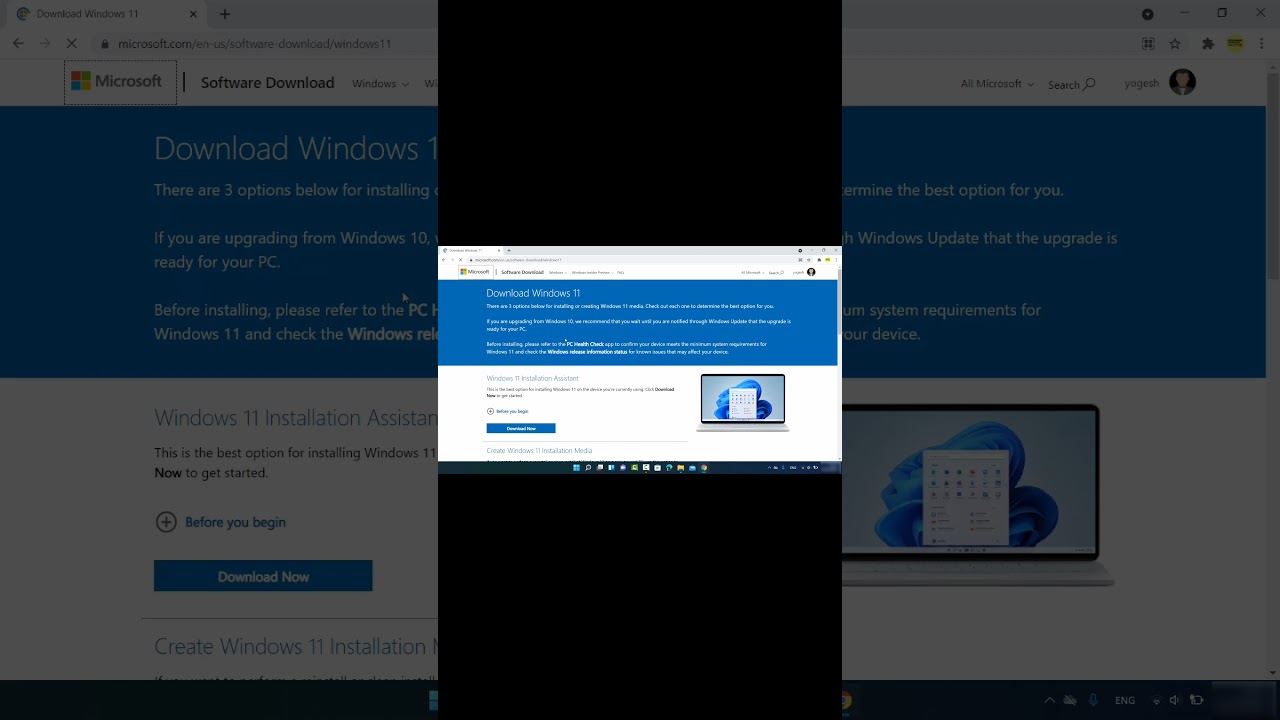Click Software Download in large background page header
Image resolution: width=1280 pixels, height=720 pixels.
[x=267, y=82]
